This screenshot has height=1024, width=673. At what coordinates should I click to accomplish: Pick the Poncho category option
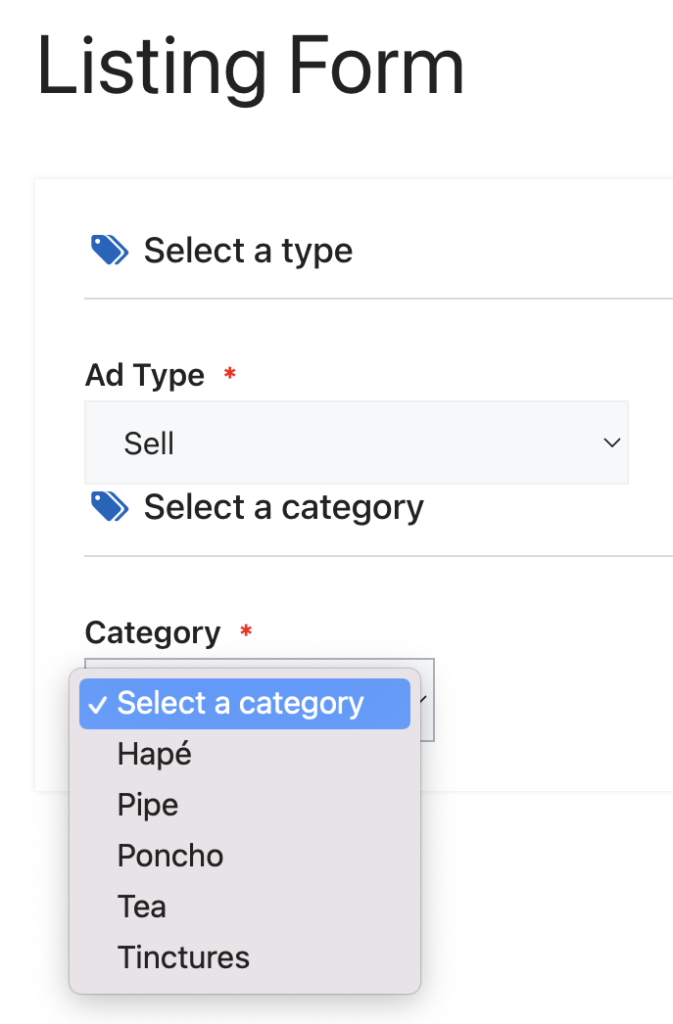(170, 856)
